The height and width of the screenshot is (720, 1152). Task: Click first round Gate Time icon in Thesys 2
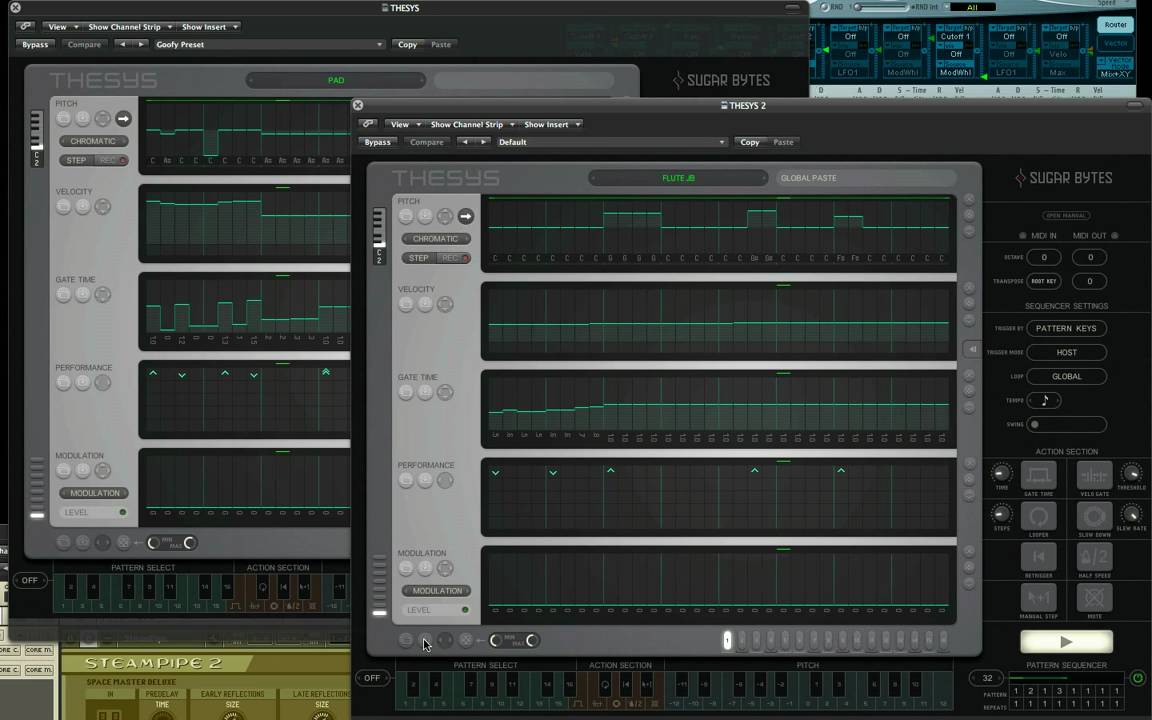click(406, 392)
